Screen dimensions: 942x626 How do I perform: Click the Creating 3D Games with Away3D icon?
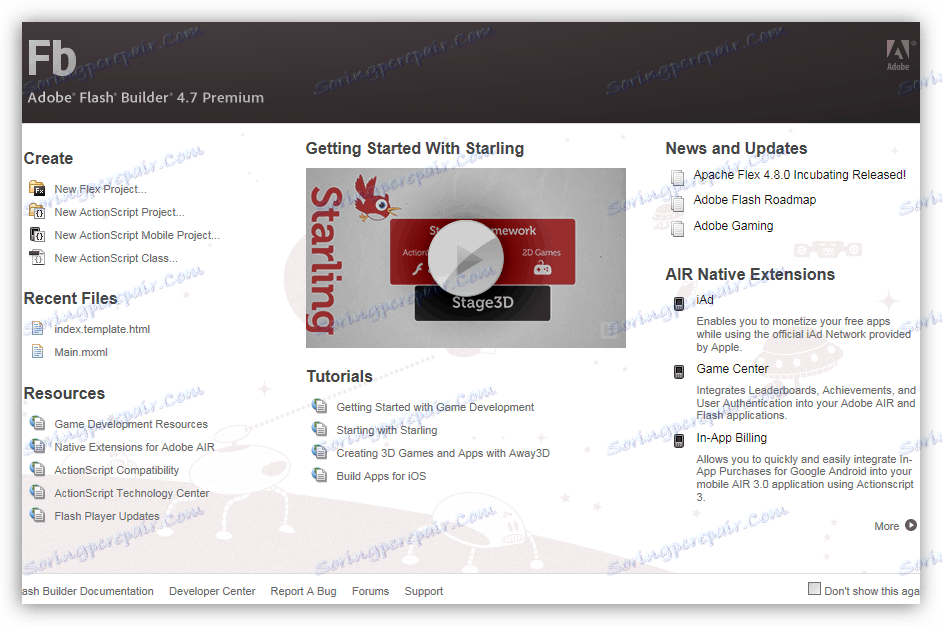[320, 452]
